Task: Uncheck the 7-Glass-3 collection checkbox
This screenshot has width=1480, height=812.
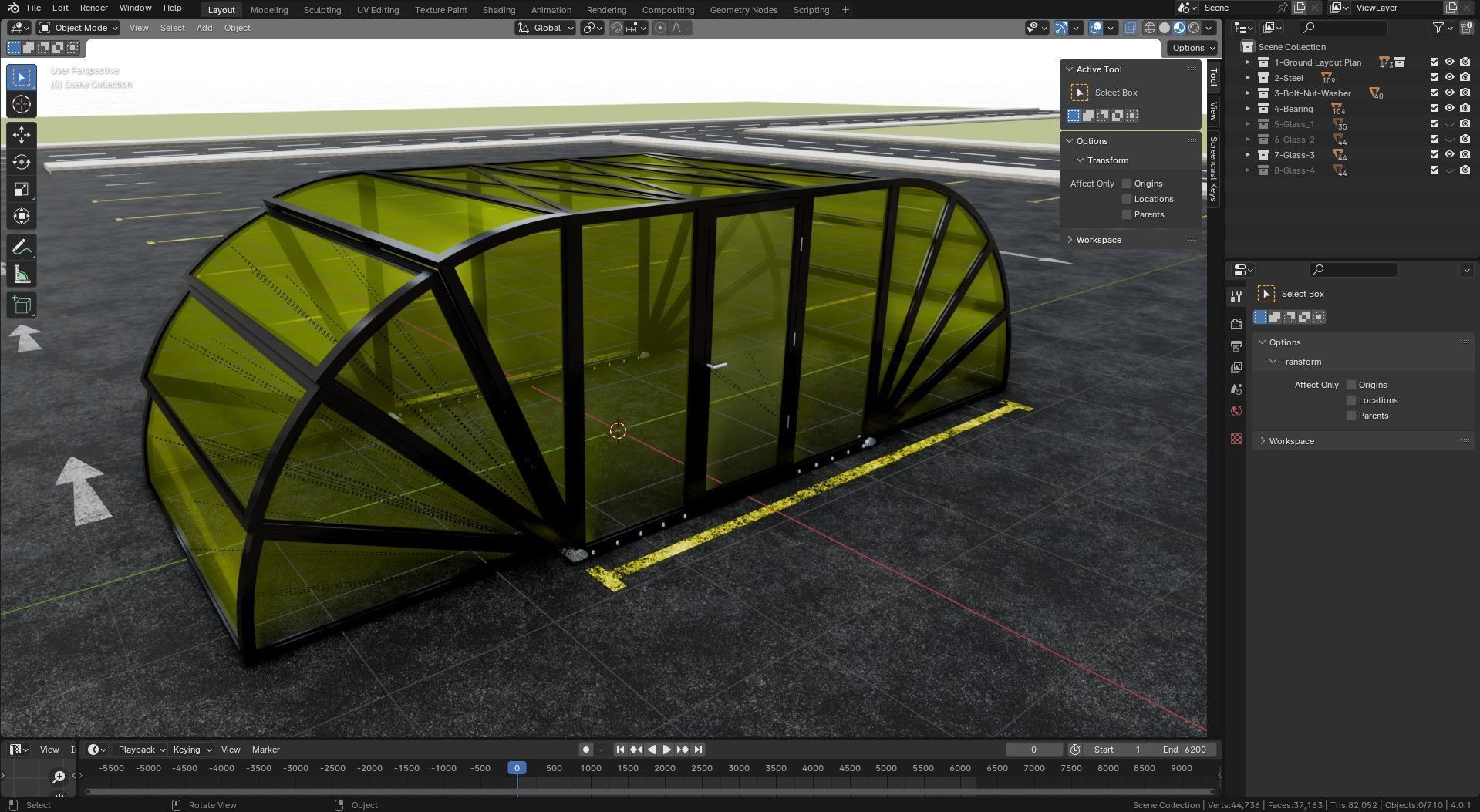Action: [1434, 154]
